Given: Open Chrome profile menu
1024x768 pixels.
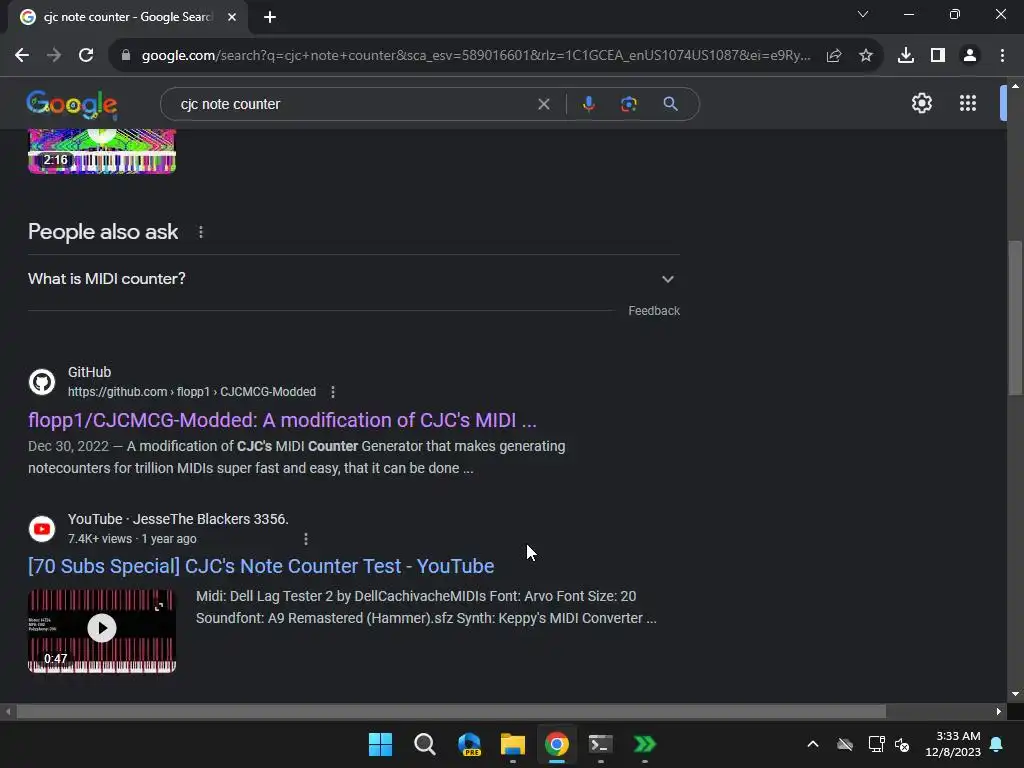Looking at the screenshot, I should pyautogui.click(x=970, y=56).
